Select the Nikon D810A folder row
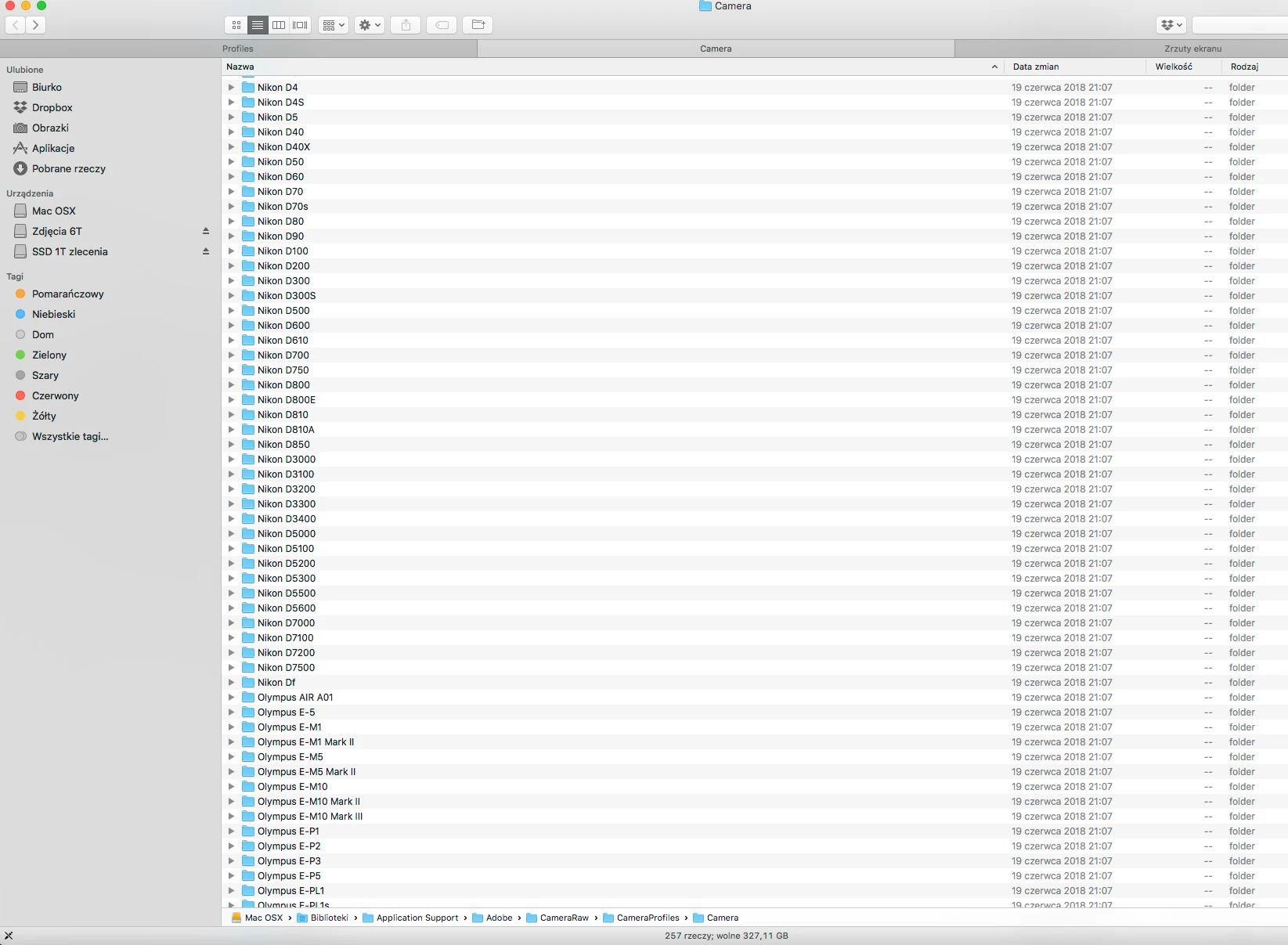 pos(755,429)
